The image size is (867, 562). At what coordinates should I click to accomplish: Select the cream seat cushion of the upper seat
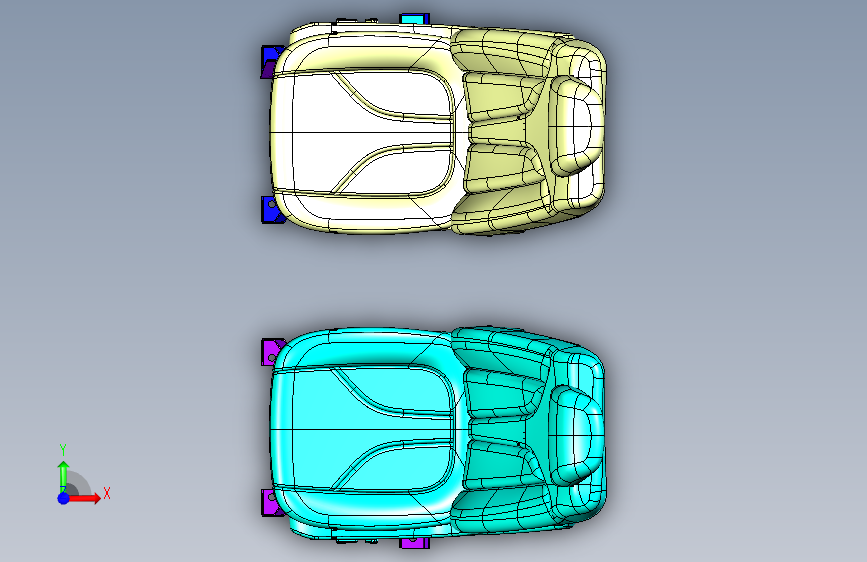point(365,133)
